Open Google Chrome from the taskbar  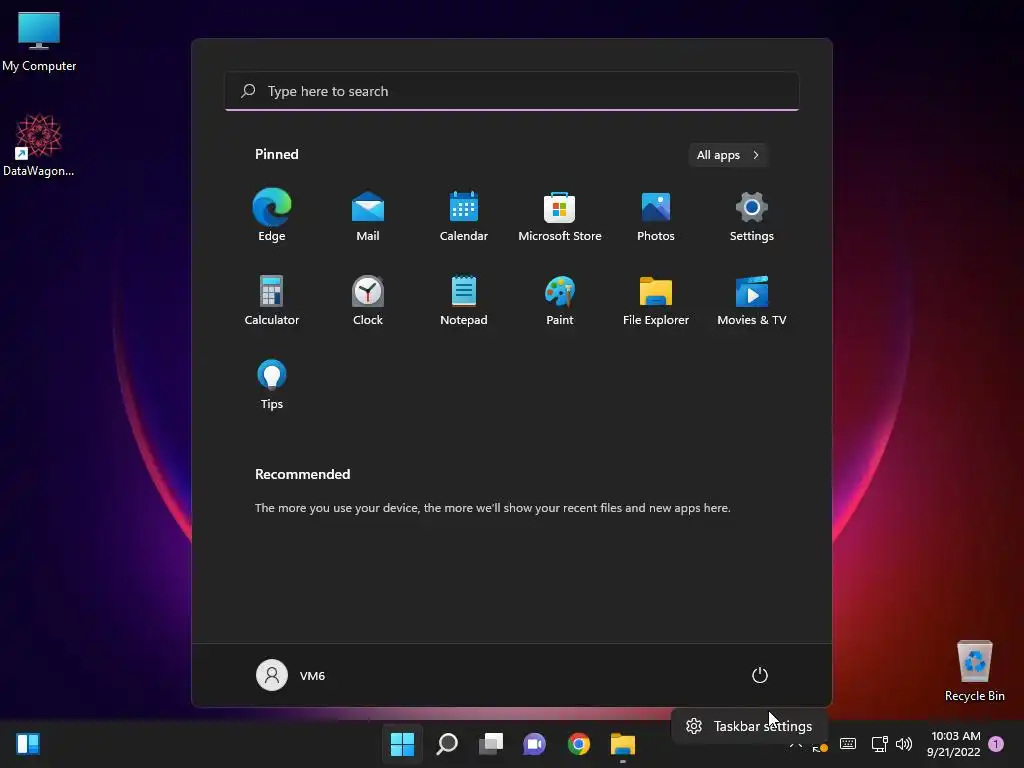tap(579, 744)
